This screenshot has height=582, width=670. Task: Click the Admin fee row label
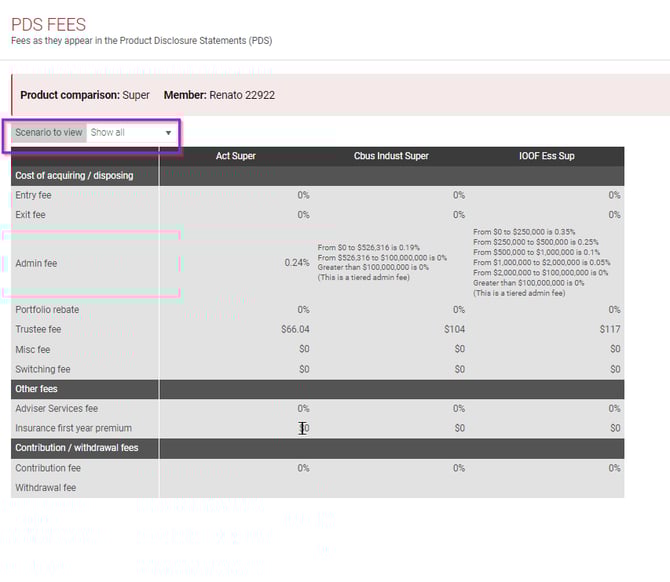click(x=36, y=264)
